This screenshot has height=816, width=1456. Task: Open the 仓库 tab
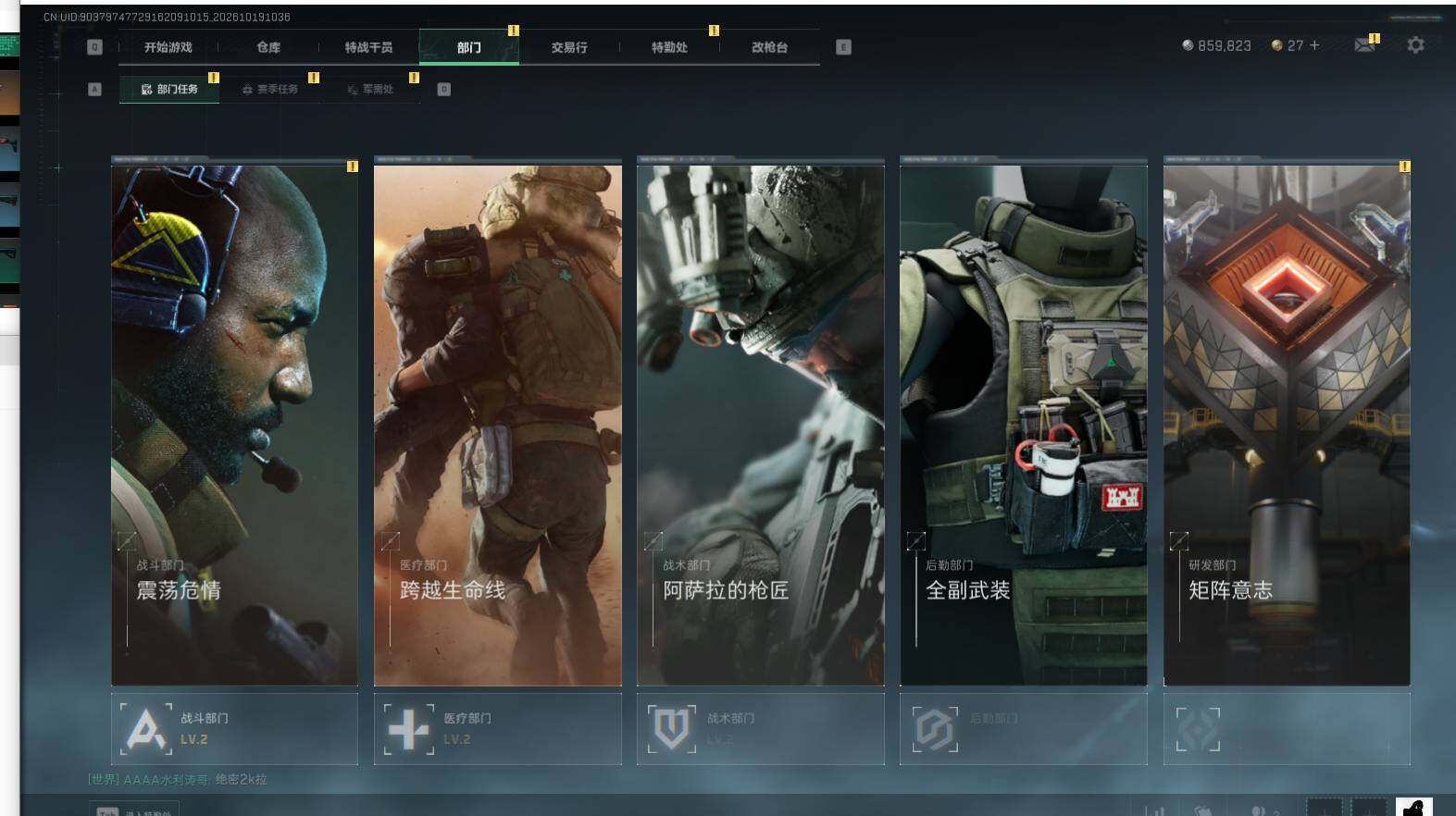[x=268, y=47]
